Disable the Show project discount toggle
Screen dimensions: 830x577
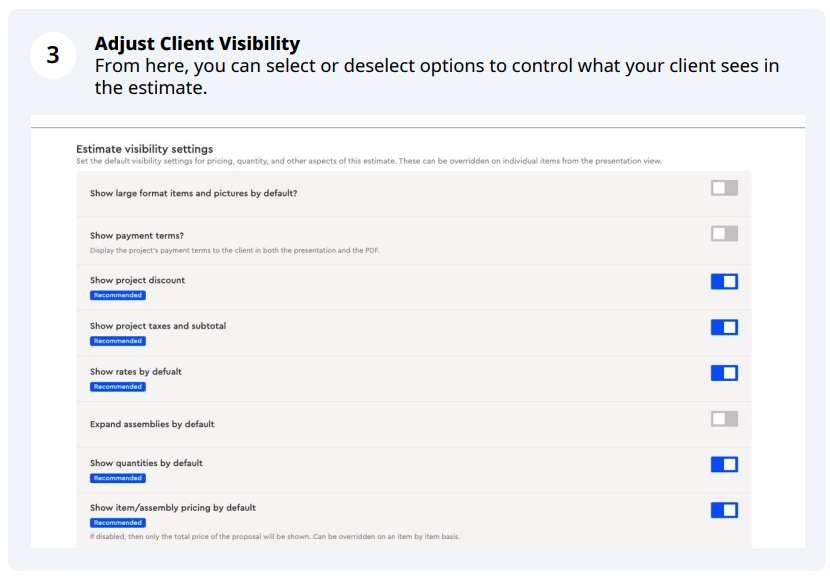[724, 282]
